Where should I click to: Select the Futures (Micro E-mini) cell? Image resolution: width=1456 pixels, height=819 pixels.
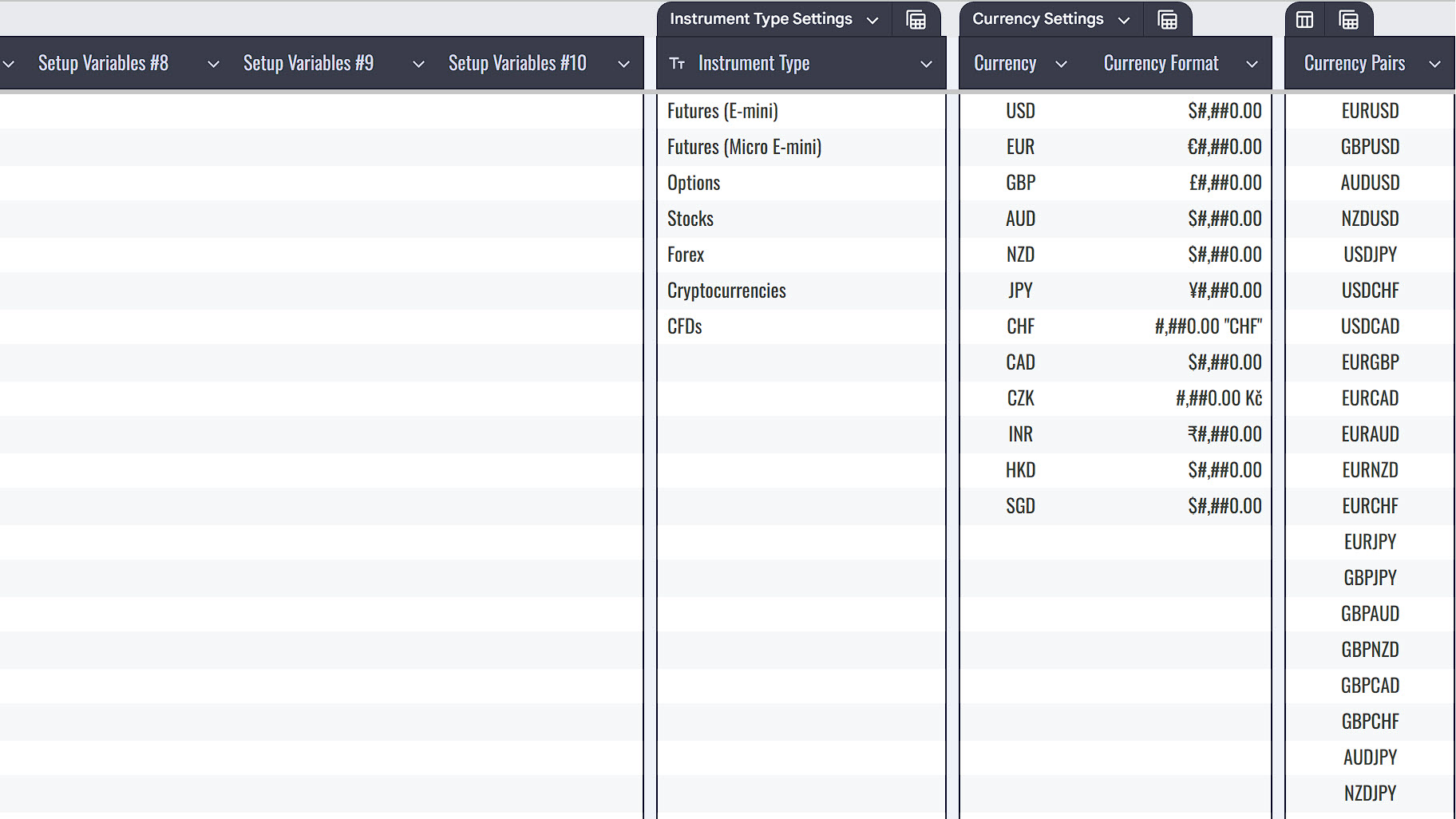pos(744,147)
